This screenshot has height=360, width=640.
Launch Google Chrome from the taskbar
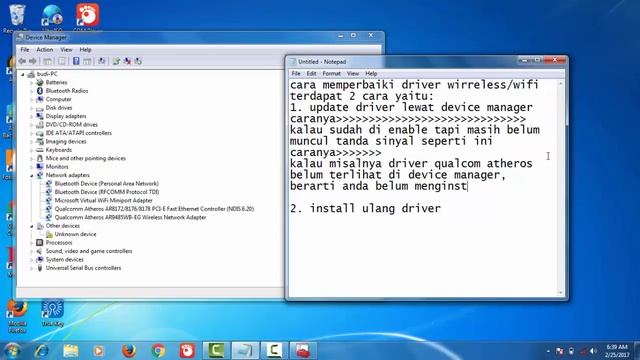[x=158, y=351]
